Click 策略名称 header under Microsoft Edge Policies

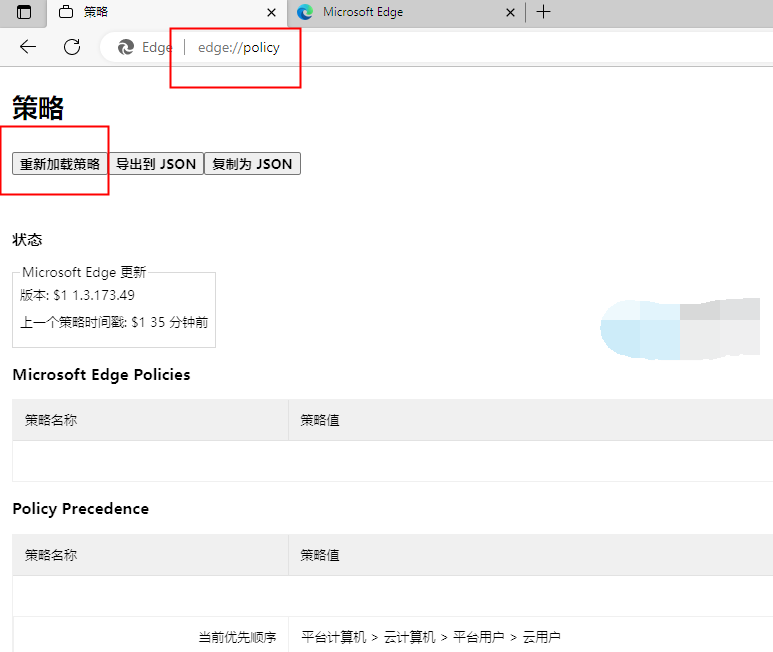click(51, 420)
